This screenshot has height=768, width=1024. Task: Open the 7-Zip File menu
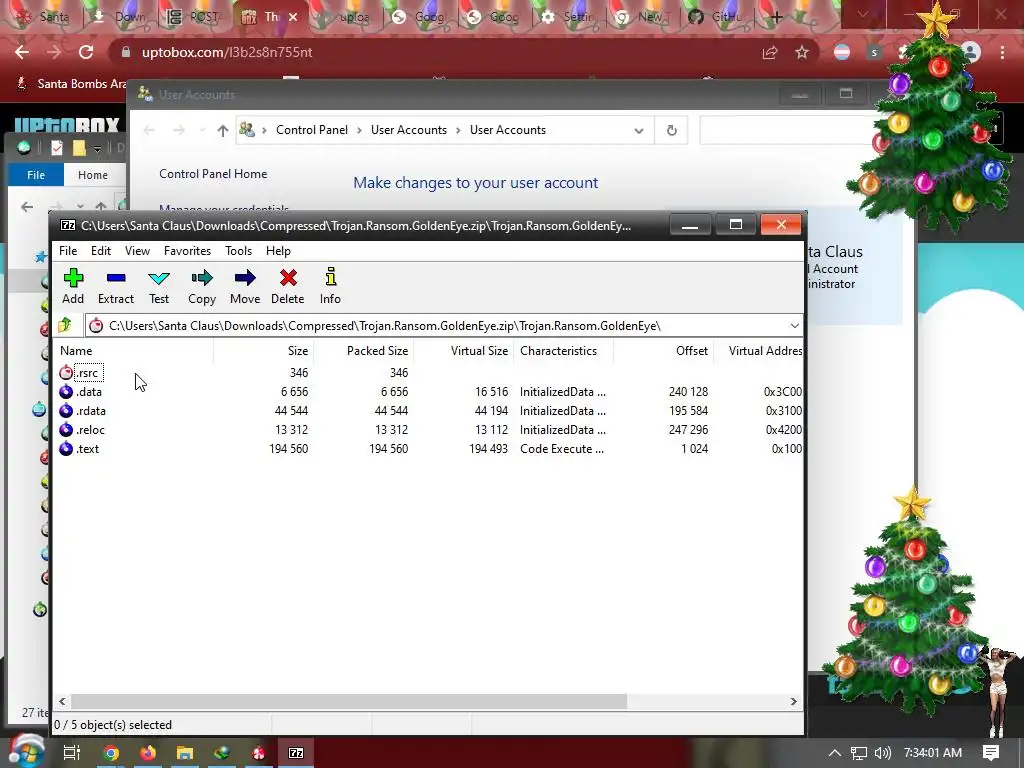(68, 251)
